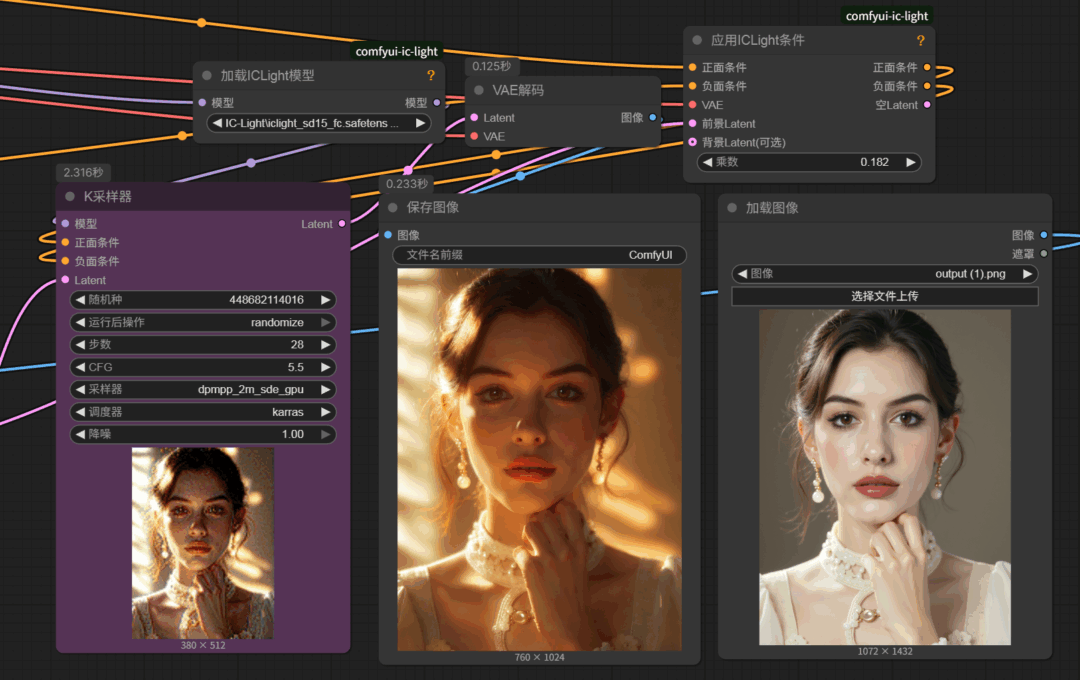Screen dimensions: 1080x680
Task: Select Latent input port on VAE解码 node
Action: (474, 118)
